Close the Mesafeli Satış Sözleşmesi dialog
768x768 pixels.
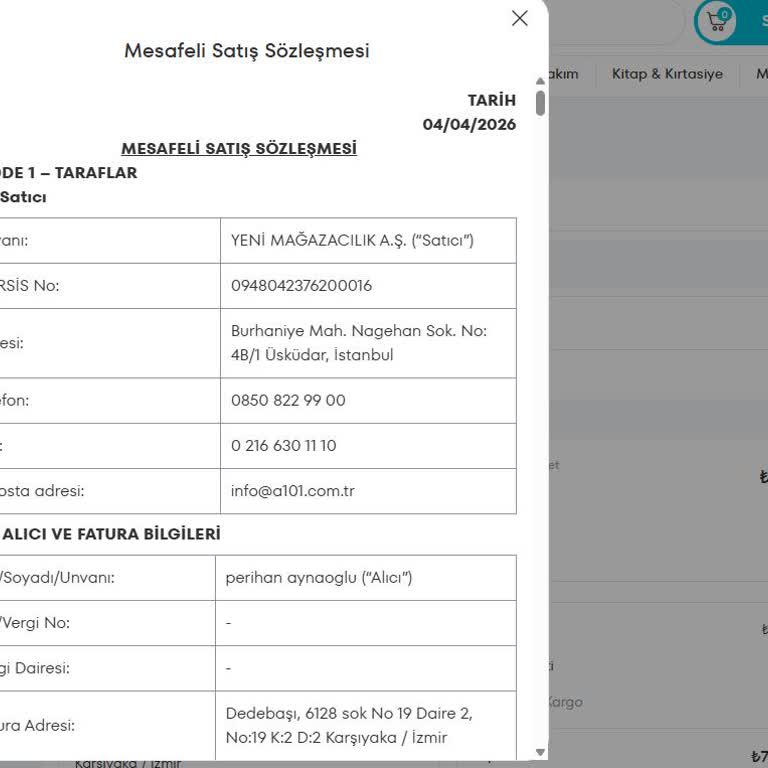519,19
